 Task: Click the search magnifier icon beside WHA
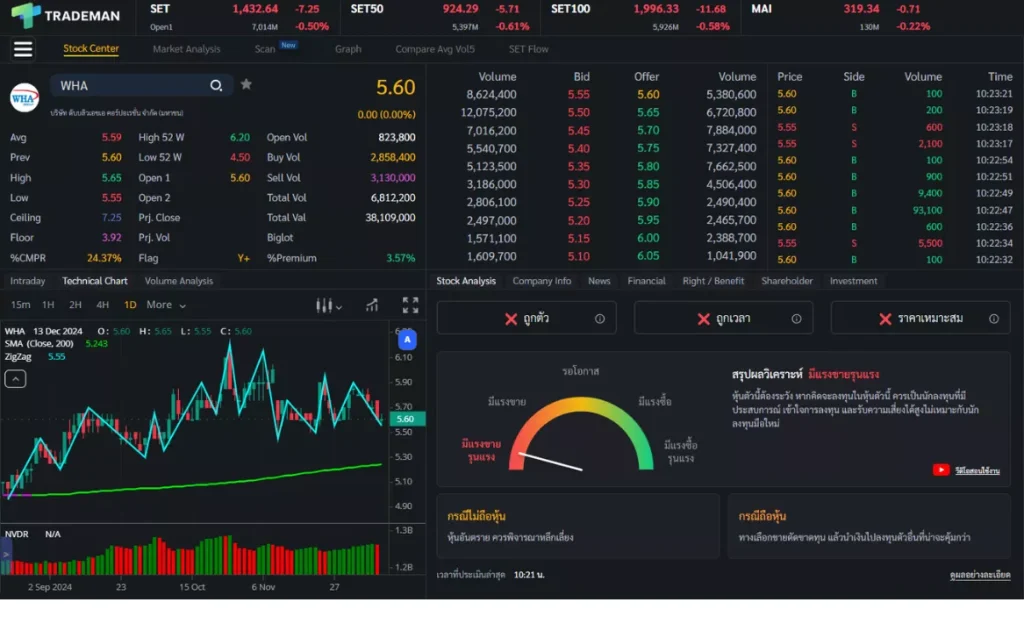[x=216, y=86]
